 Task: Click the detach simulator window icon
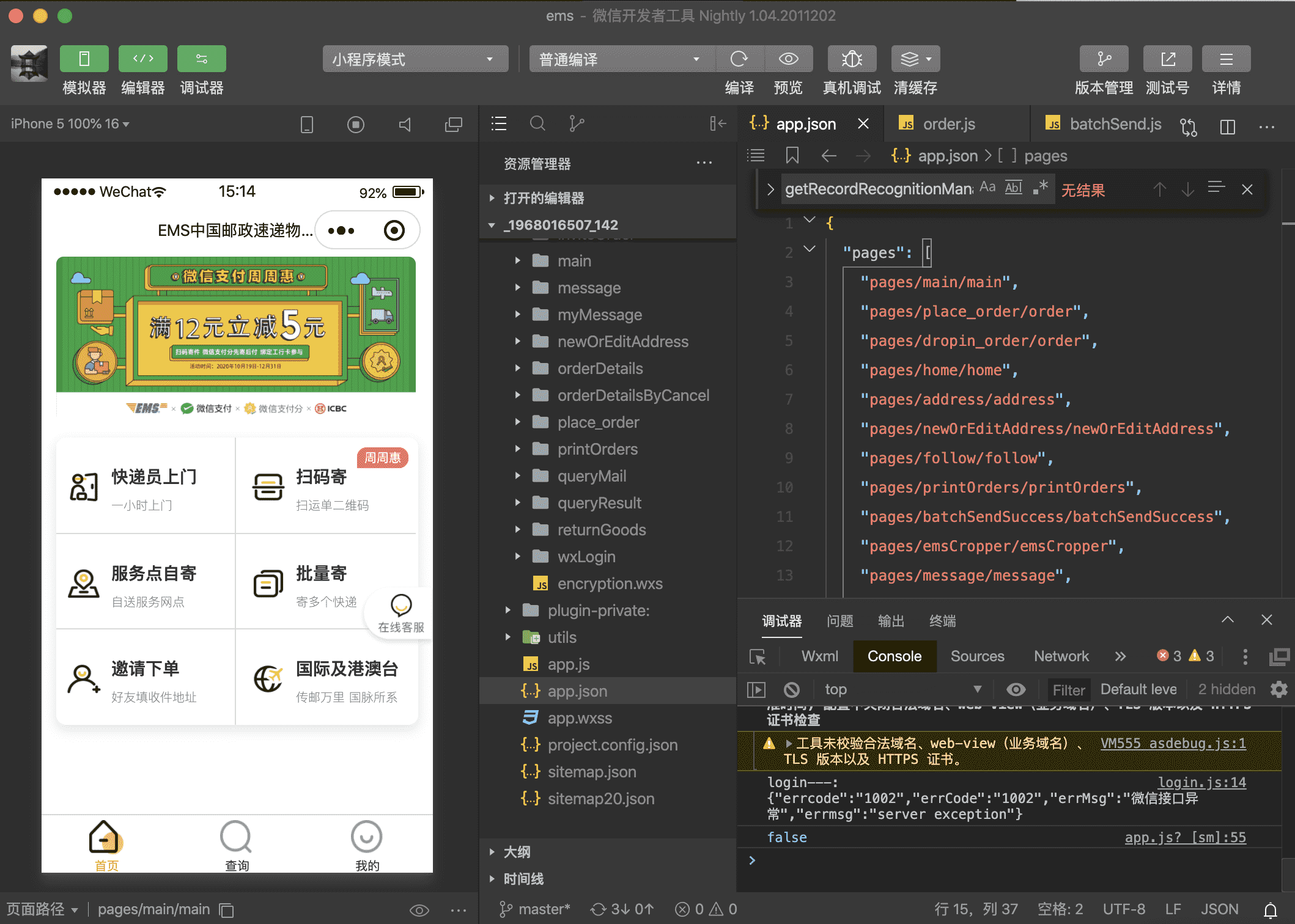click(x=454, y=125)
